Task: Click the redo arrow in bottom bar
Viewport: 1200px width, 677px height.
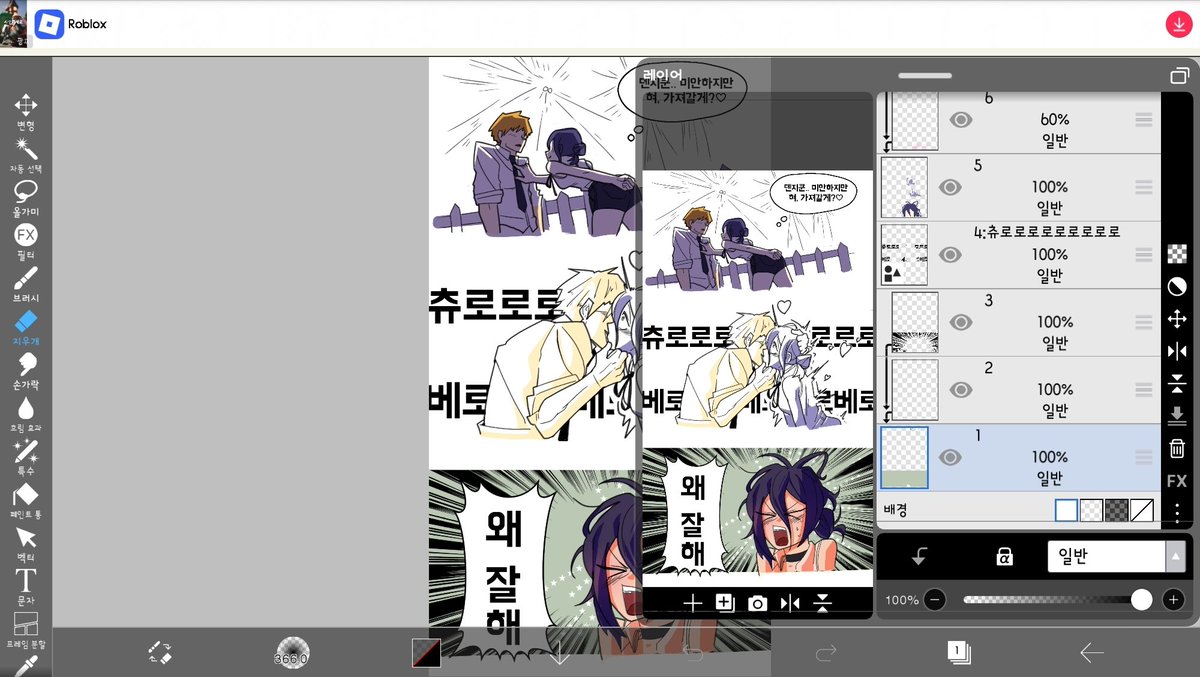Action: [825, 653]
